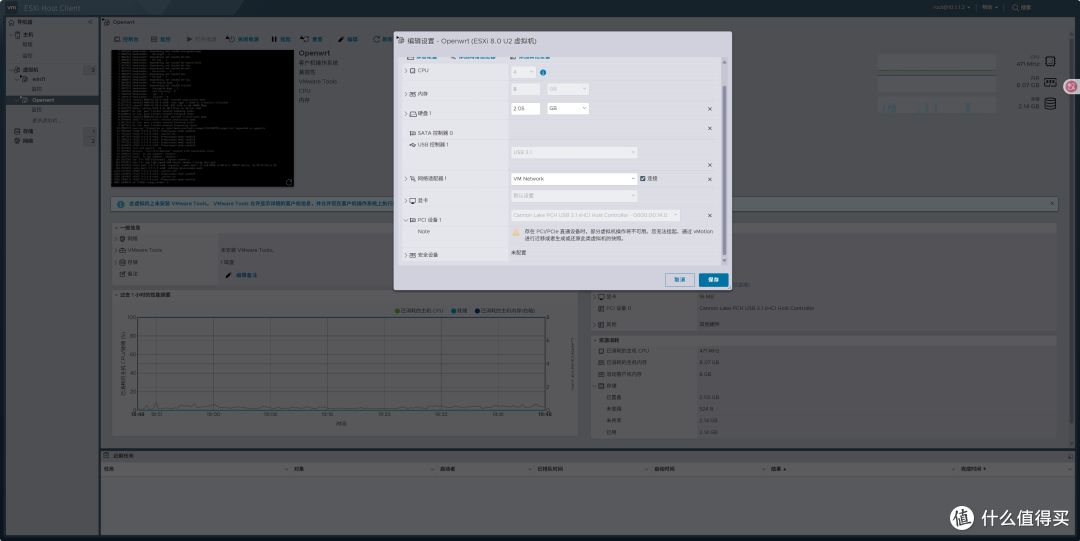Collapse the 资源消耗 section
Viewport: 1080px width, 541px height.
tap(595, 340)
